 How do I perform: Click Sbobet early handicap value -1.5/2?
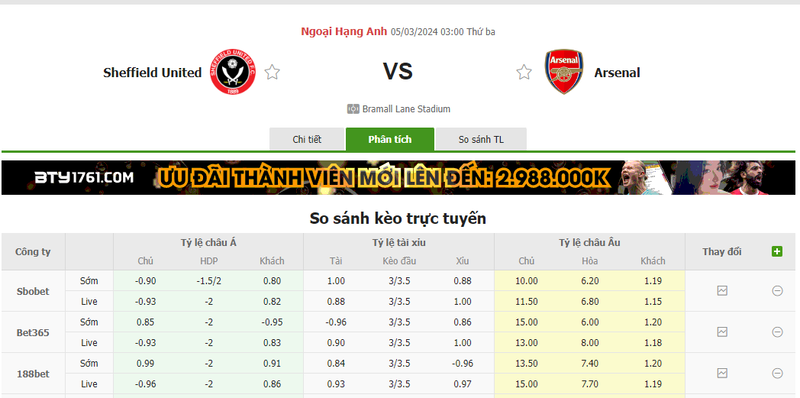[209, 281]
